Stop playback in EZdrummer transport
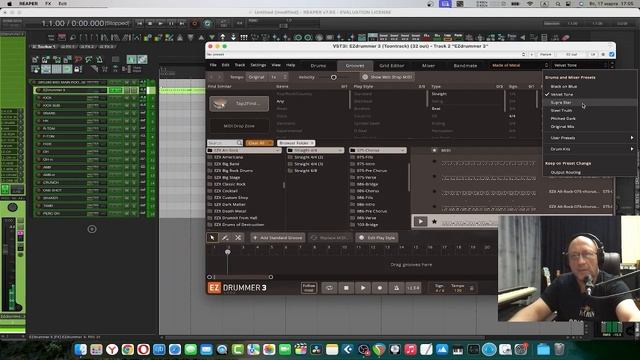 (346, 288)
